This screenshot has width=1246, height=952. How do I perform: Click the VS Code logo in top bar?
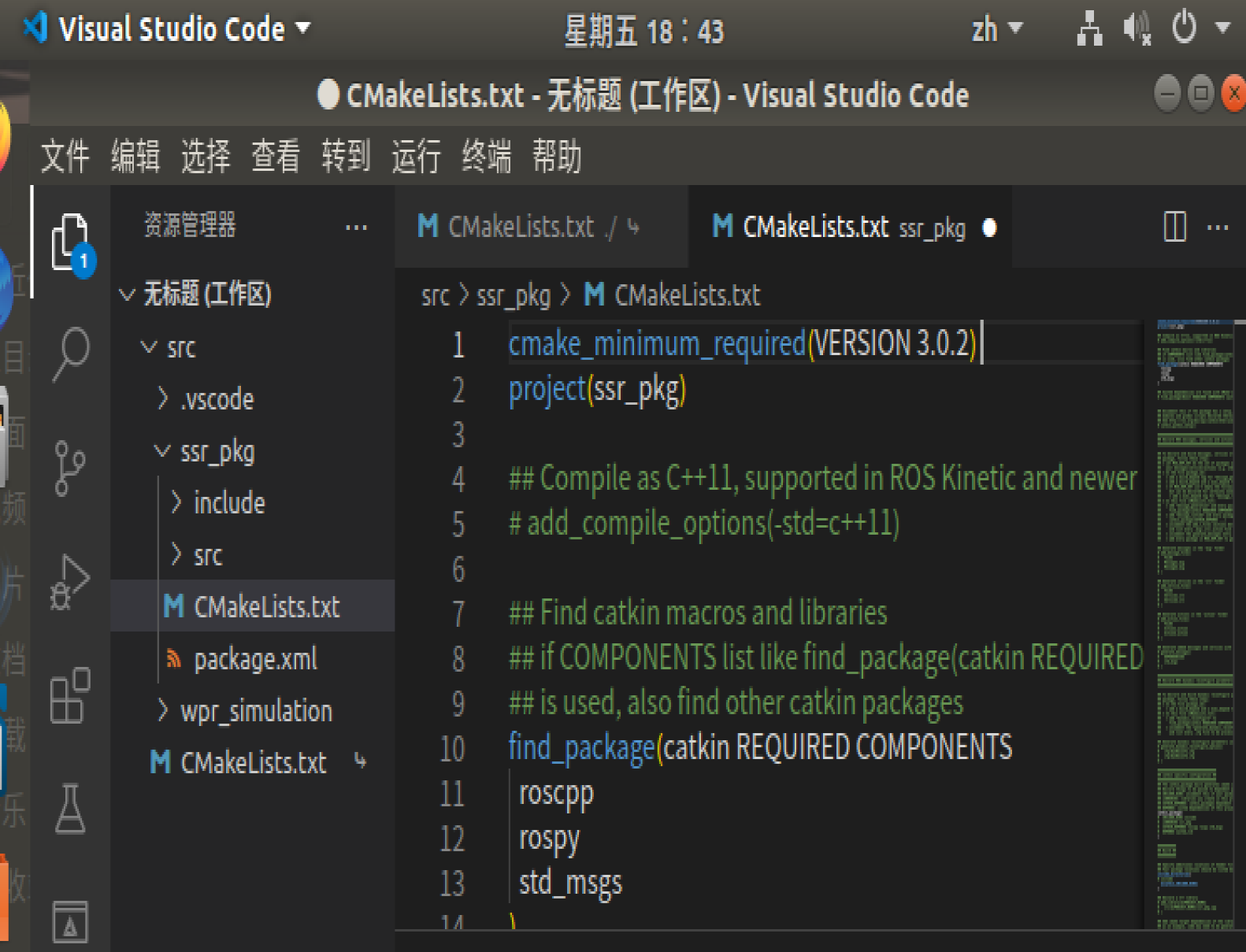click(x=36, y=28)
